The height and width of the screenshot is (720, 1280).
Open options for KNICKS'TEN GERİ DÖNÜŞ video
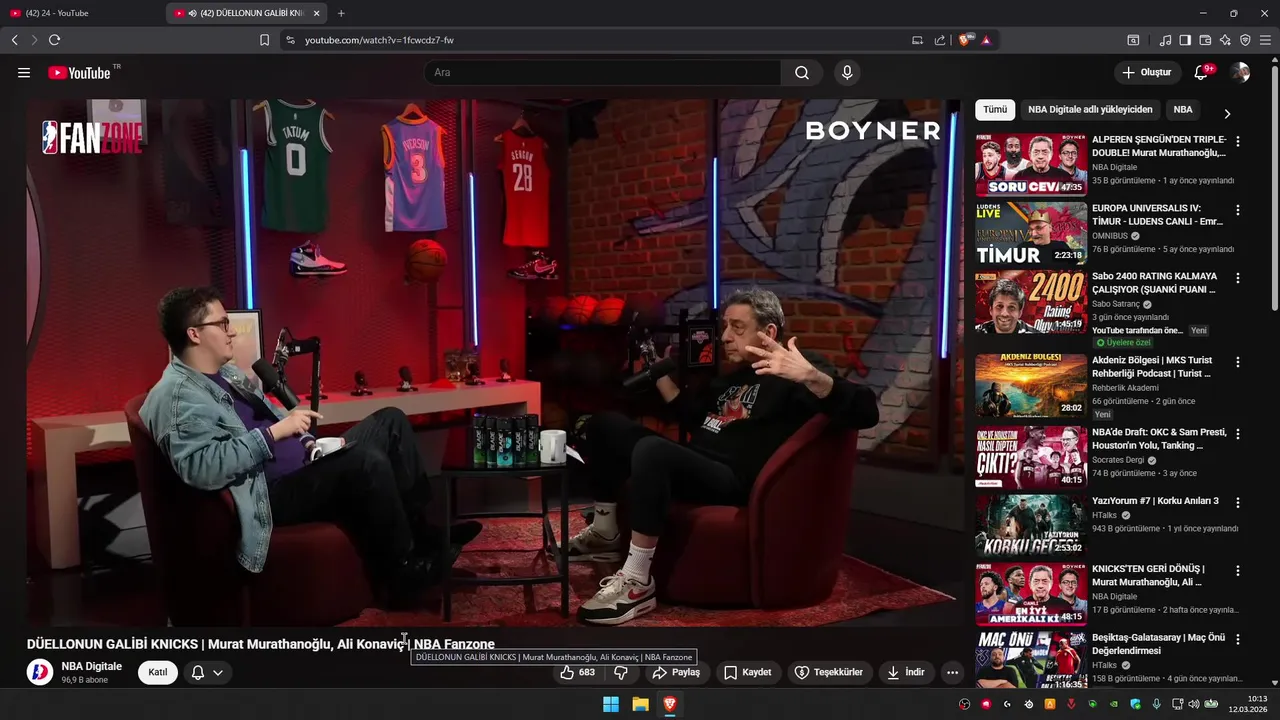(x=1238, y=571)
